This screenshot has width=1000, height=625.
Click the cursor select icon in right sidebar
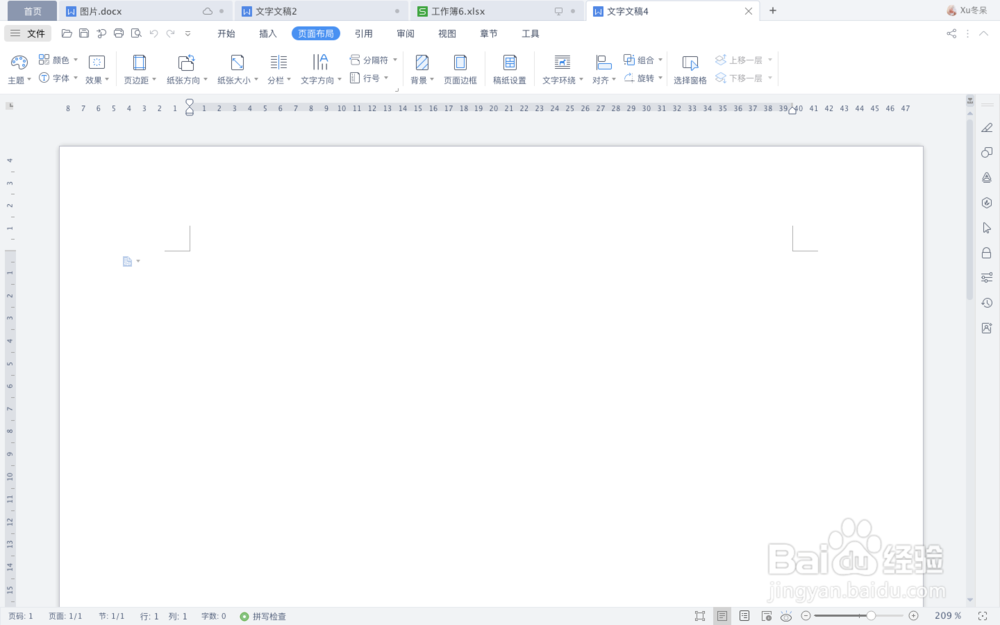[x=987, y=228]
